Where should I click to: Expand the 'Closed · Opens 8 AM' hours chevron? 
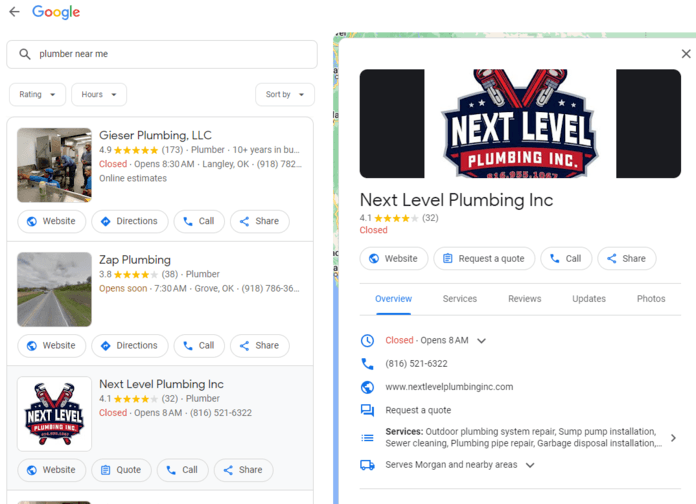(x=482, y=341)
